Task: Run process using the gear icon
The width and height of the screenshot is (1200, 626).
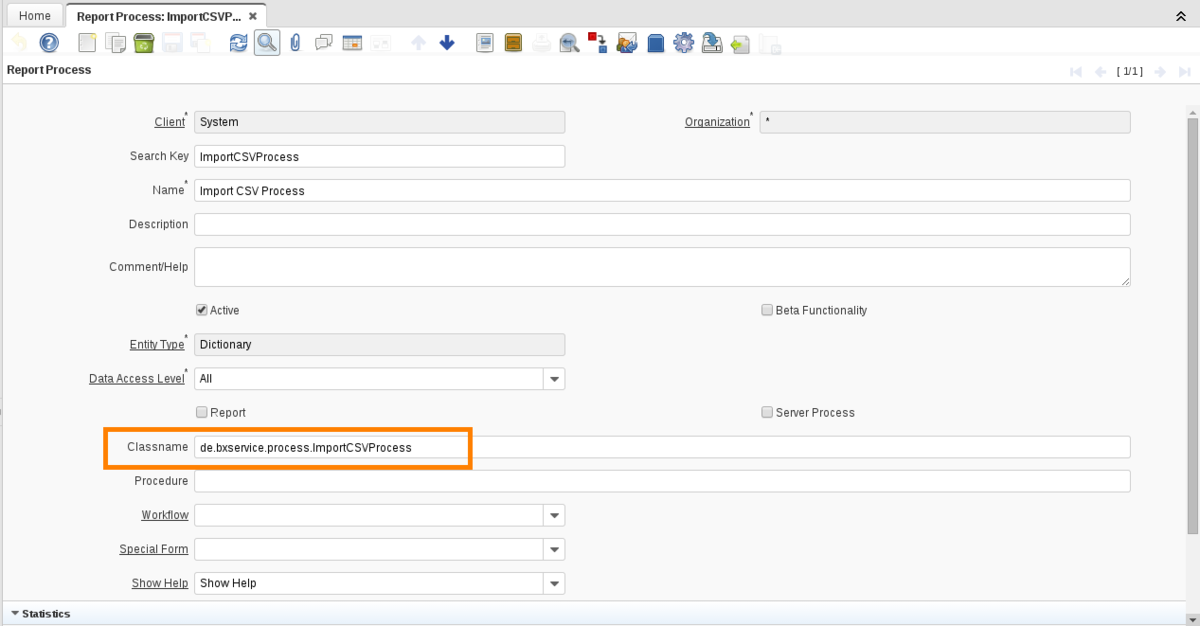Action: pos(684,43)
